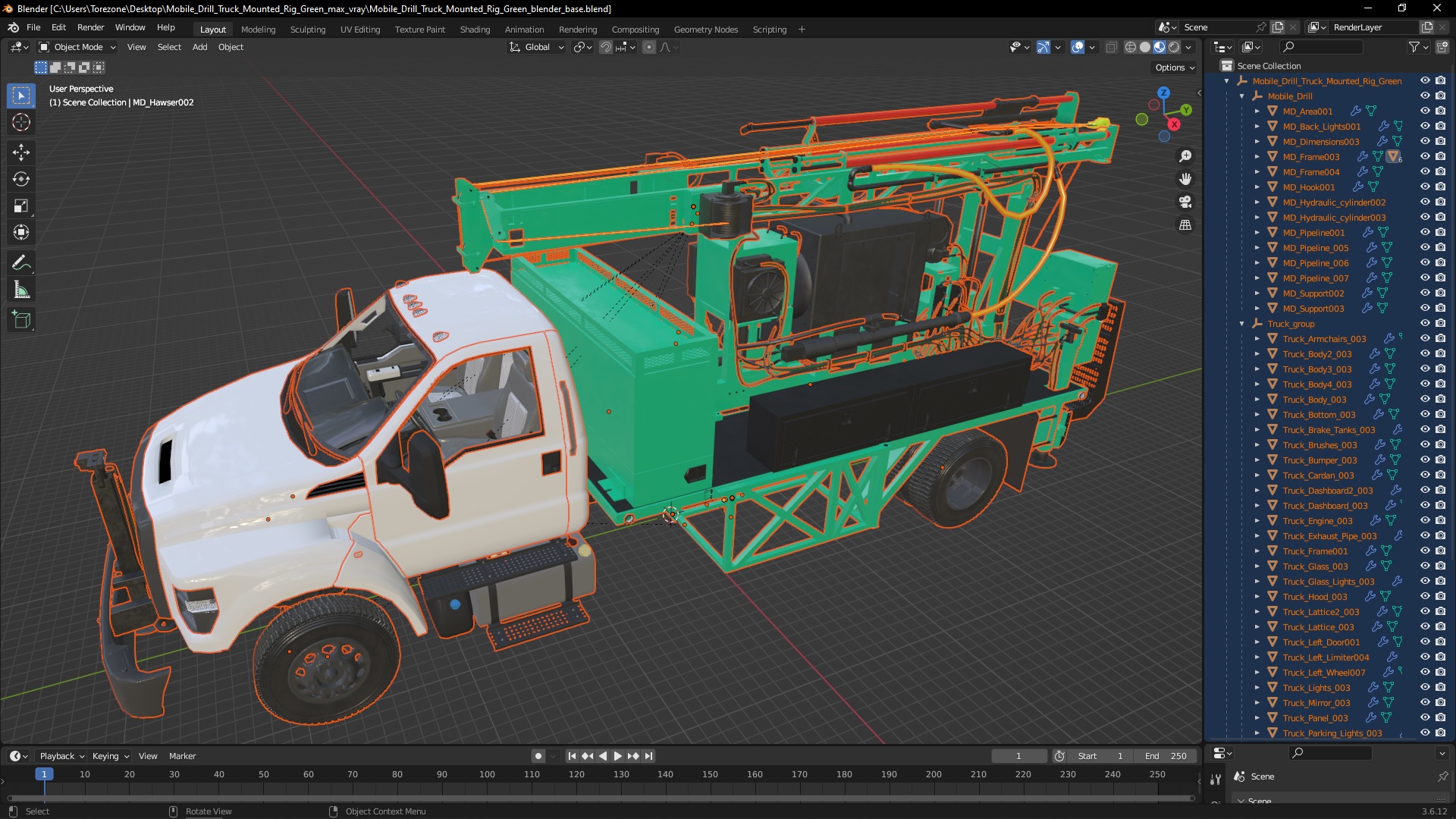Toggle viewport gizmos display
The width and height of the screenshot is (1456, 819).
[1043, 47]
